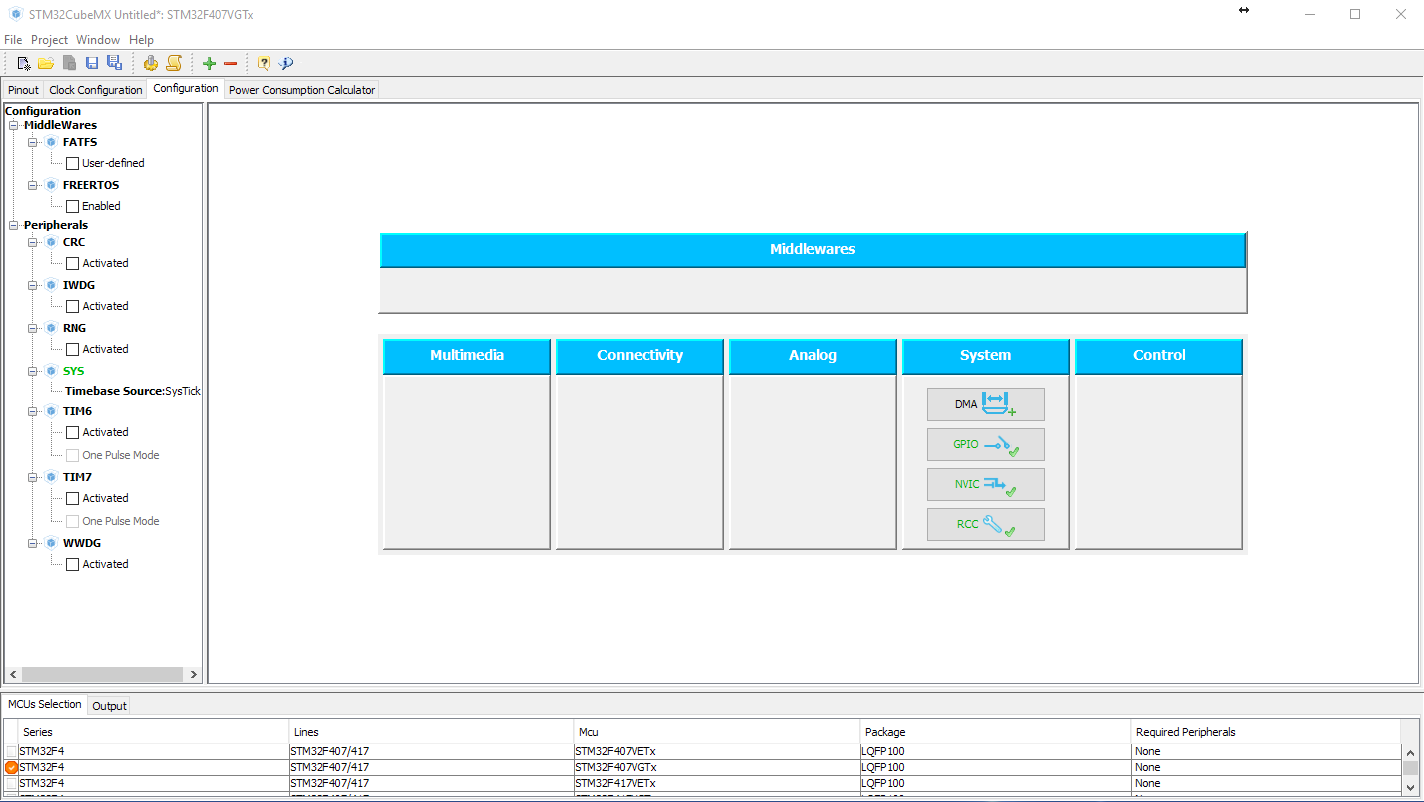Click the FREERTOS middleware cube icon
This screenshot has width=1424, height=802.
pos(51,185)
